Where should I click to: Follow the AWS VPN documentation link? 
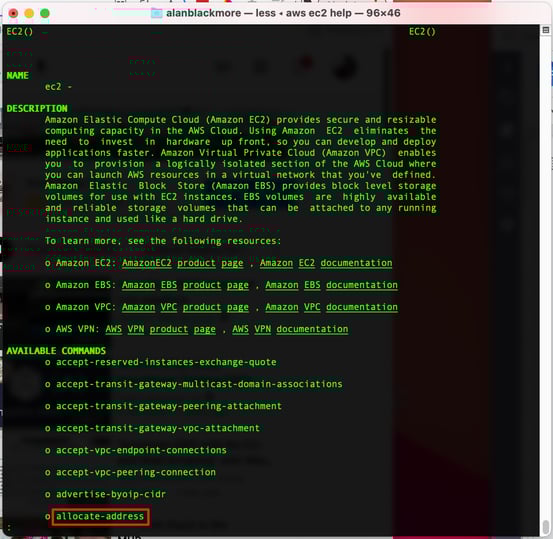[x=290, y=329]
